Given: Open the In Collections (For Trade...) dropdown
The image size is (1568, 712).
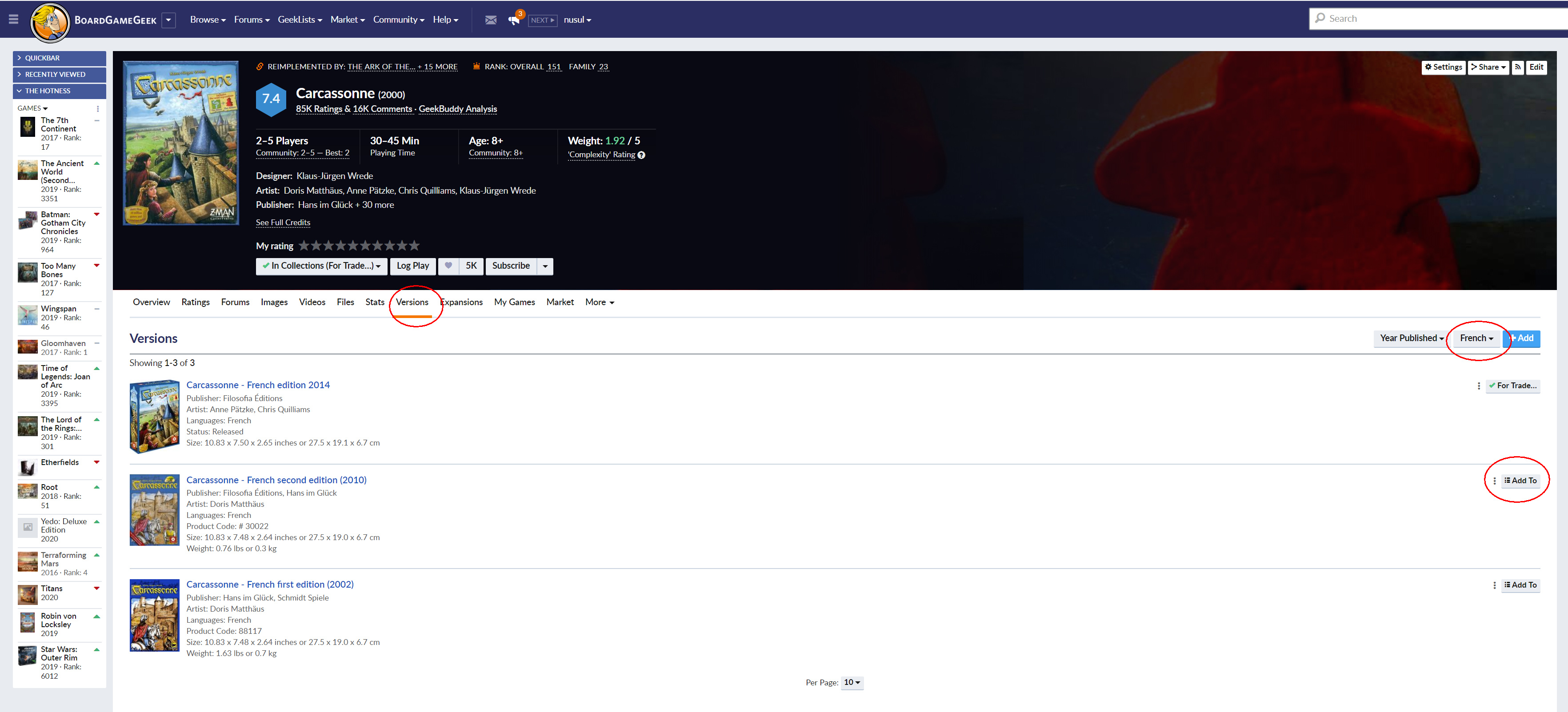Looking at the screenshot, I should (x=321, y=266).
